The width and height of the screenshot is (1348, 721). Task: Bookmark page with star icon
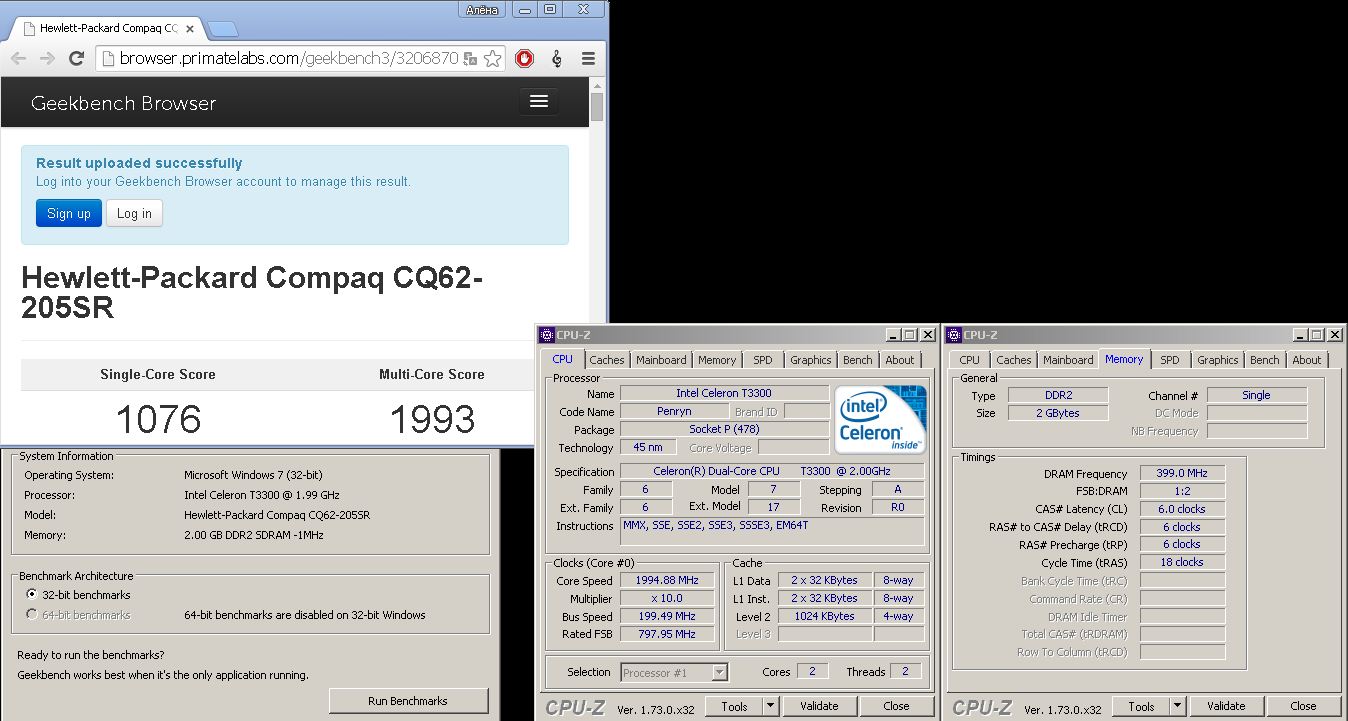[493, 59]
